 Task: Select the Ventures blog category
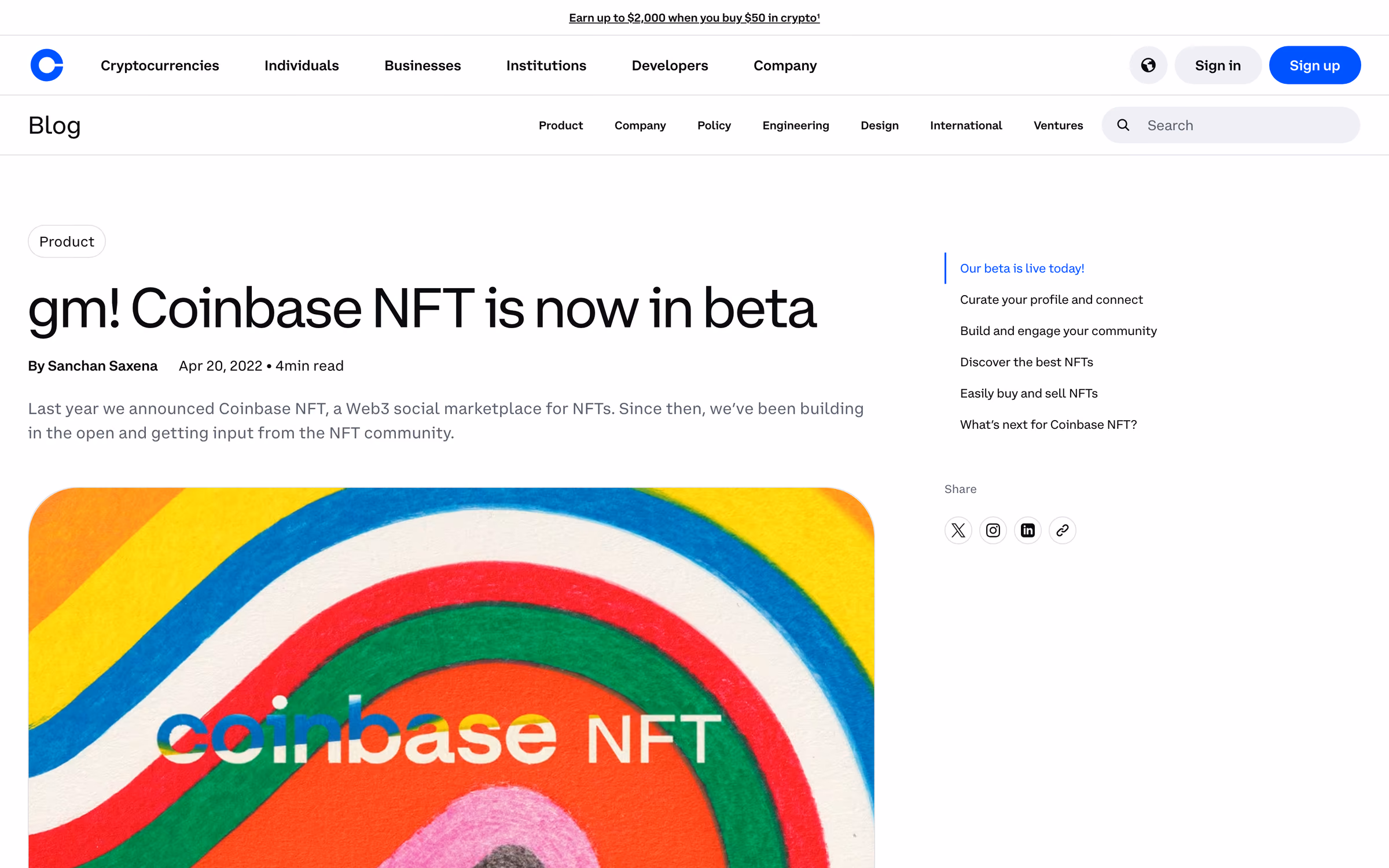click(1058, 126)
